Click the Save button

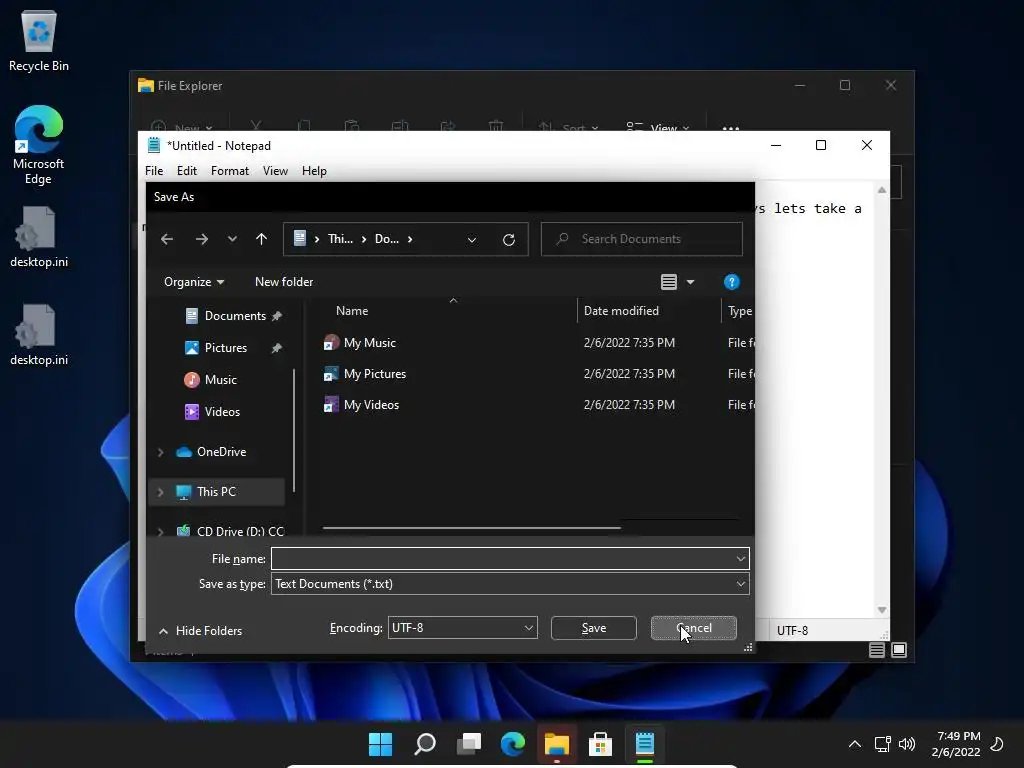tap(594, 628)
